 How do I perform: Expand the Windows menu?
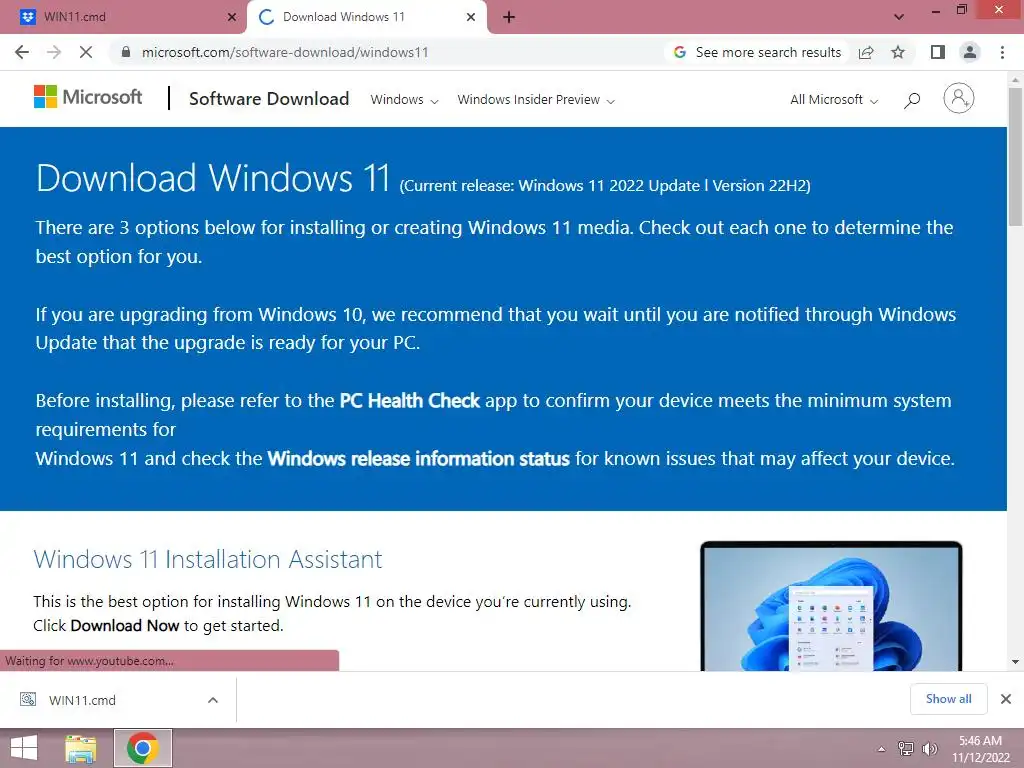pos(404,100)
